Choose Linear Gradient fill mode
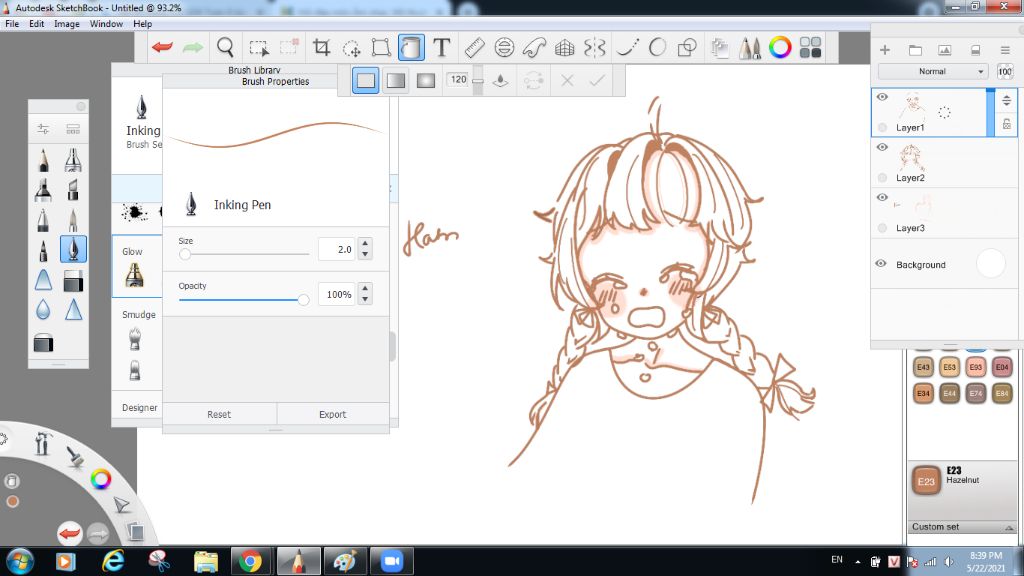Screen dimensions: 1024x576 click(x=396, y=80)
